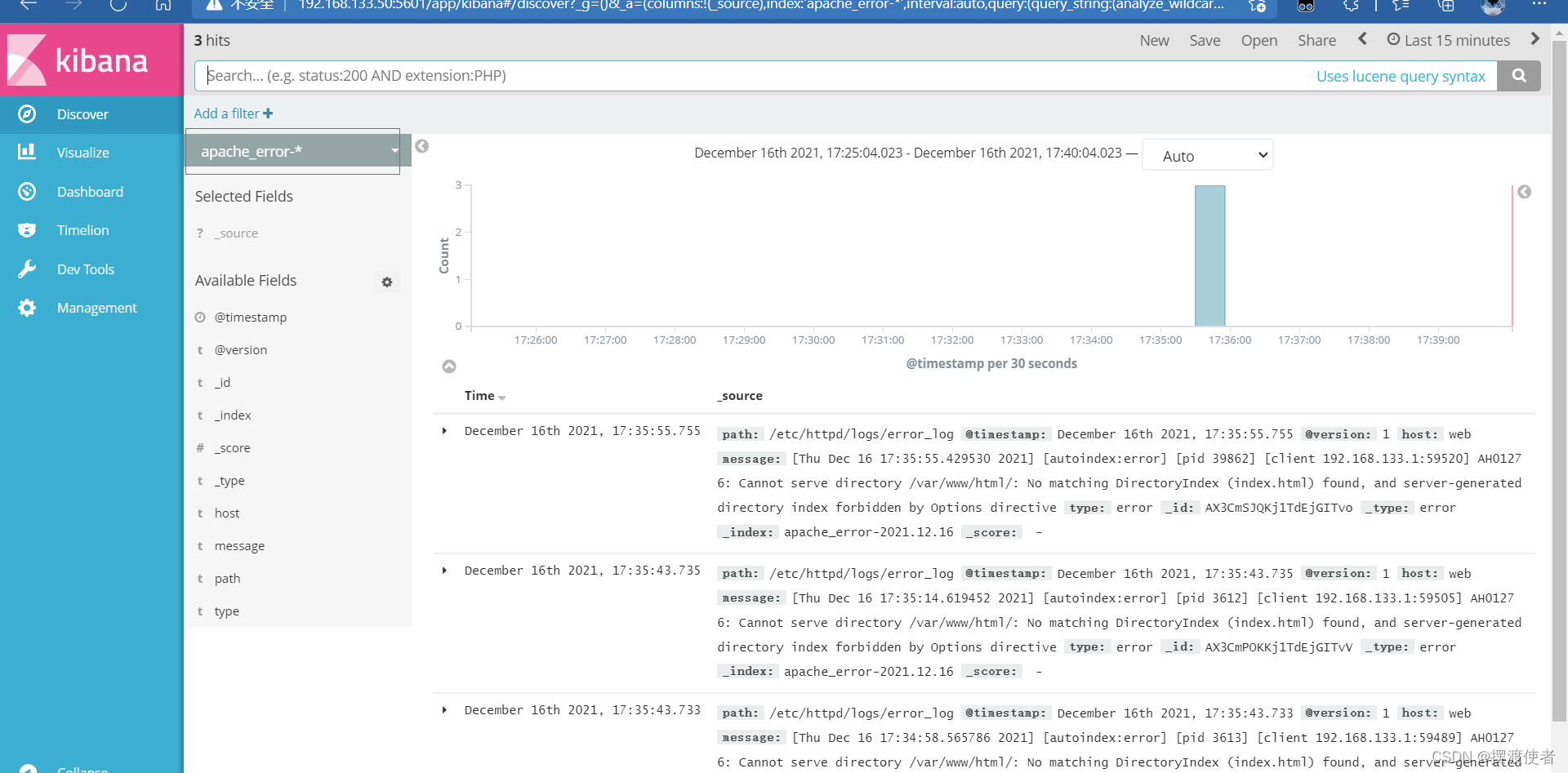Move time range forward with right chevron
Viewport: 1568px width, 773px height.
(1535, 38)
